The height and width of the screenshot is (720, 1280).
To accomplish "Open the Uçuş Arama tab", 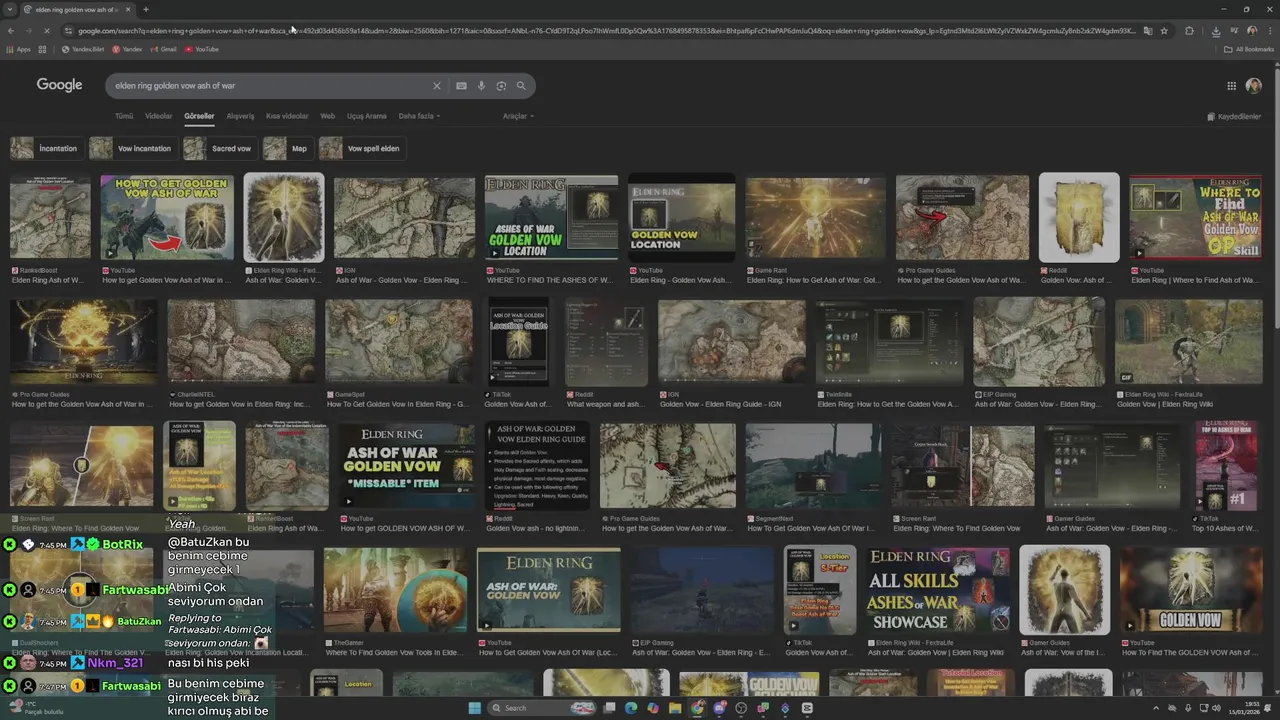I will click(x=366, y=116).
